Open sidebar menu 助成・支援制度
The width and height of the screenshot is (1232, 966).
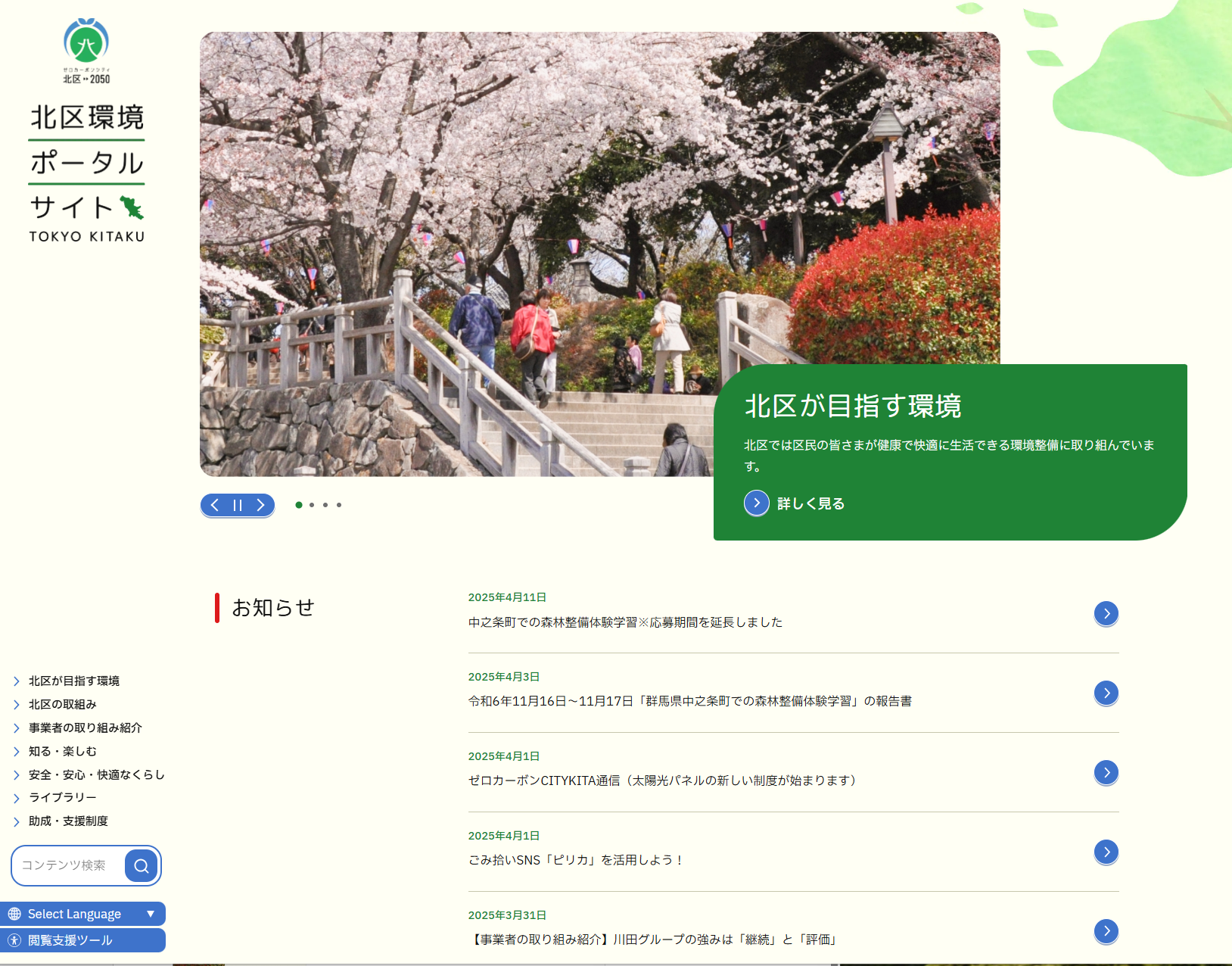[x=68, y=821]
